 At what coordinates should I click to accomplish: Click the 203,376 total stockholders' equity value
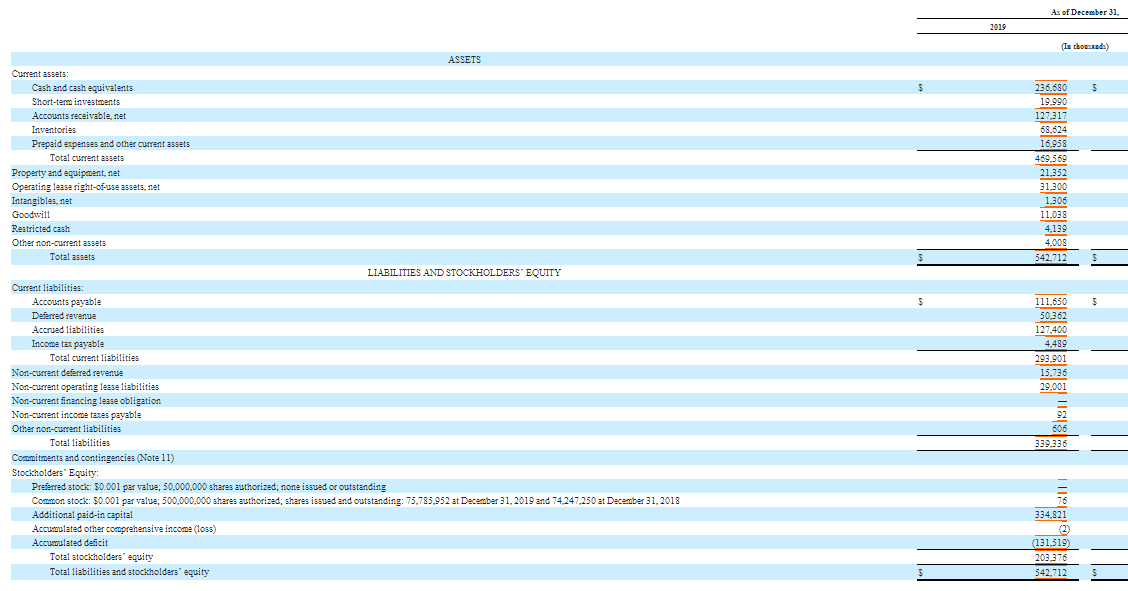click(1051, 557)
